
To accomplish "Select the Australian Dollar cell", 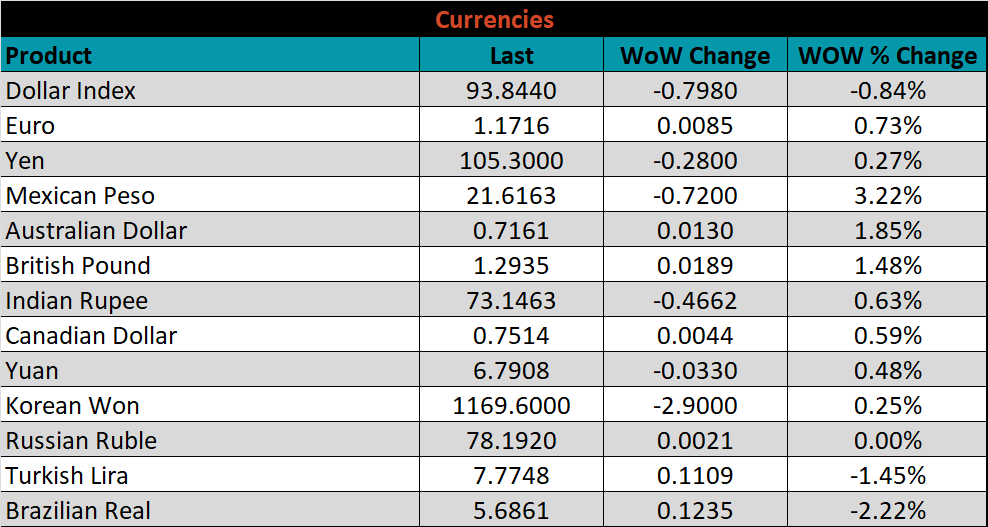I will pos(96,231).
